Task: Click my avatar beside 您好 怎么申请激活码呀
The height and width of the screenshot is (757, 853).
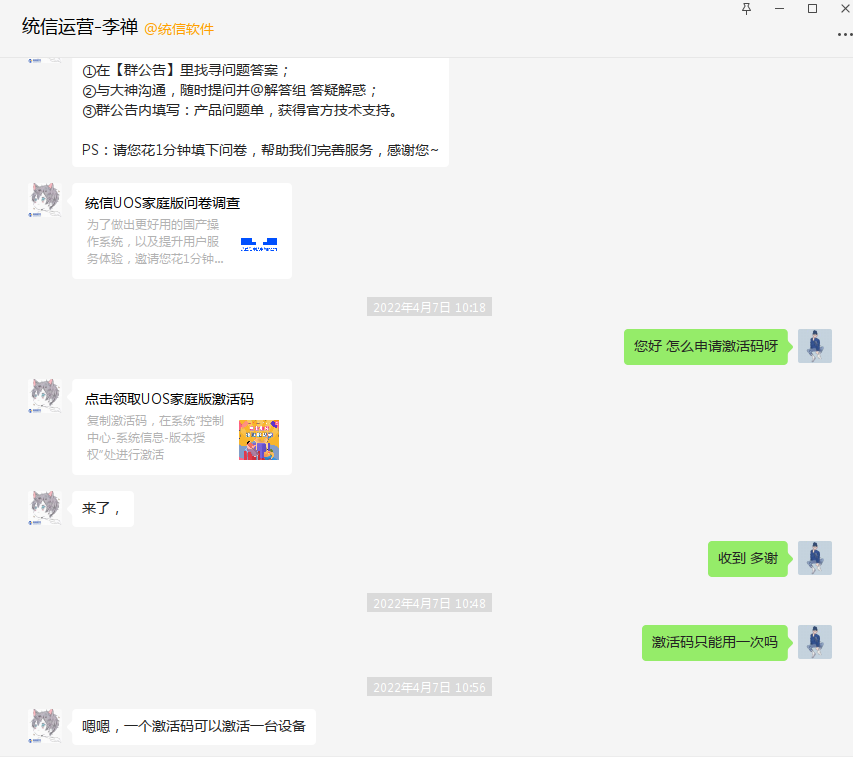Action: (814, 346)
